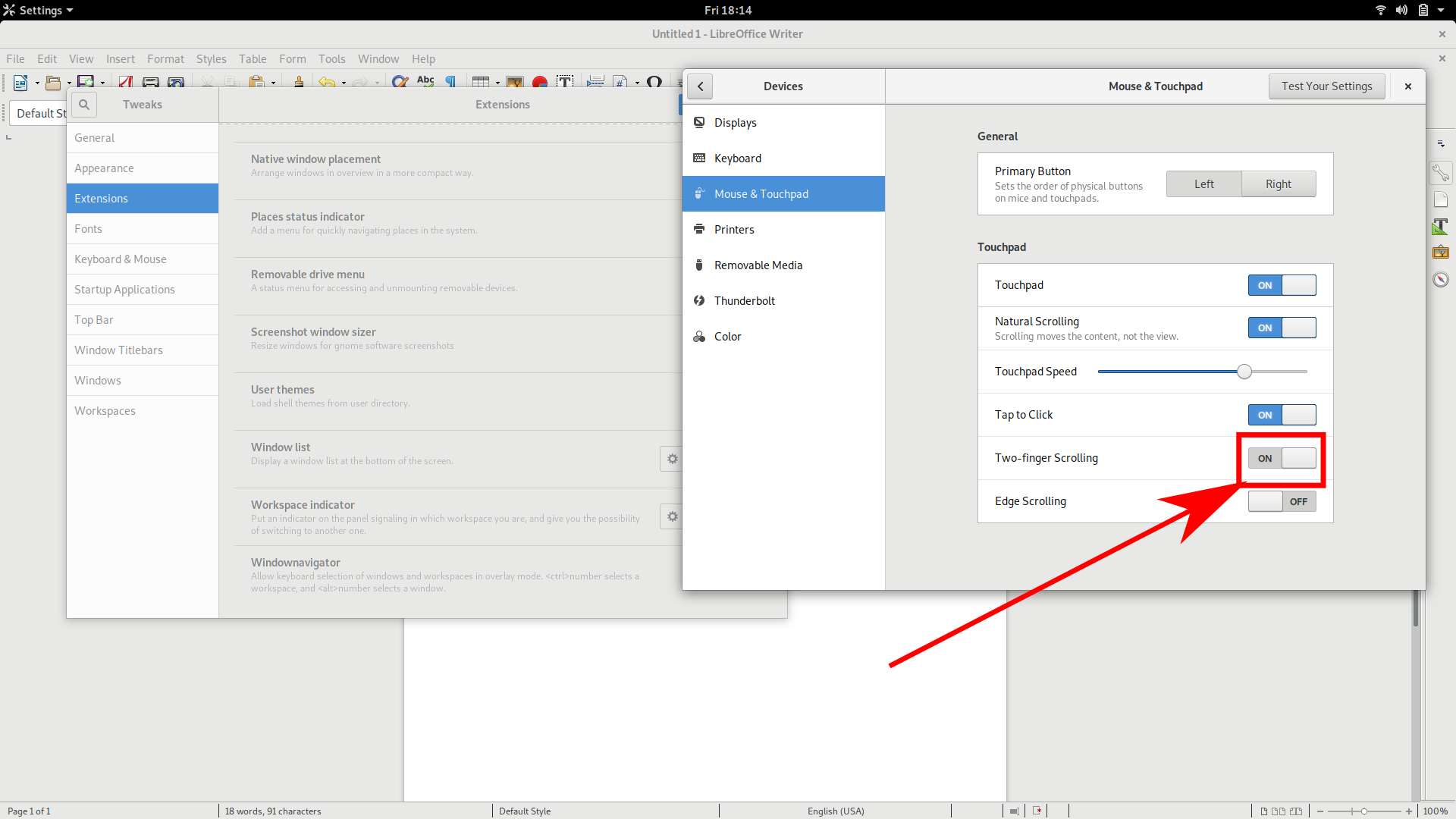Click Paste clipboard icon in Writer toolbar
The image size is (1456, 819).
[x=257, y=82]
